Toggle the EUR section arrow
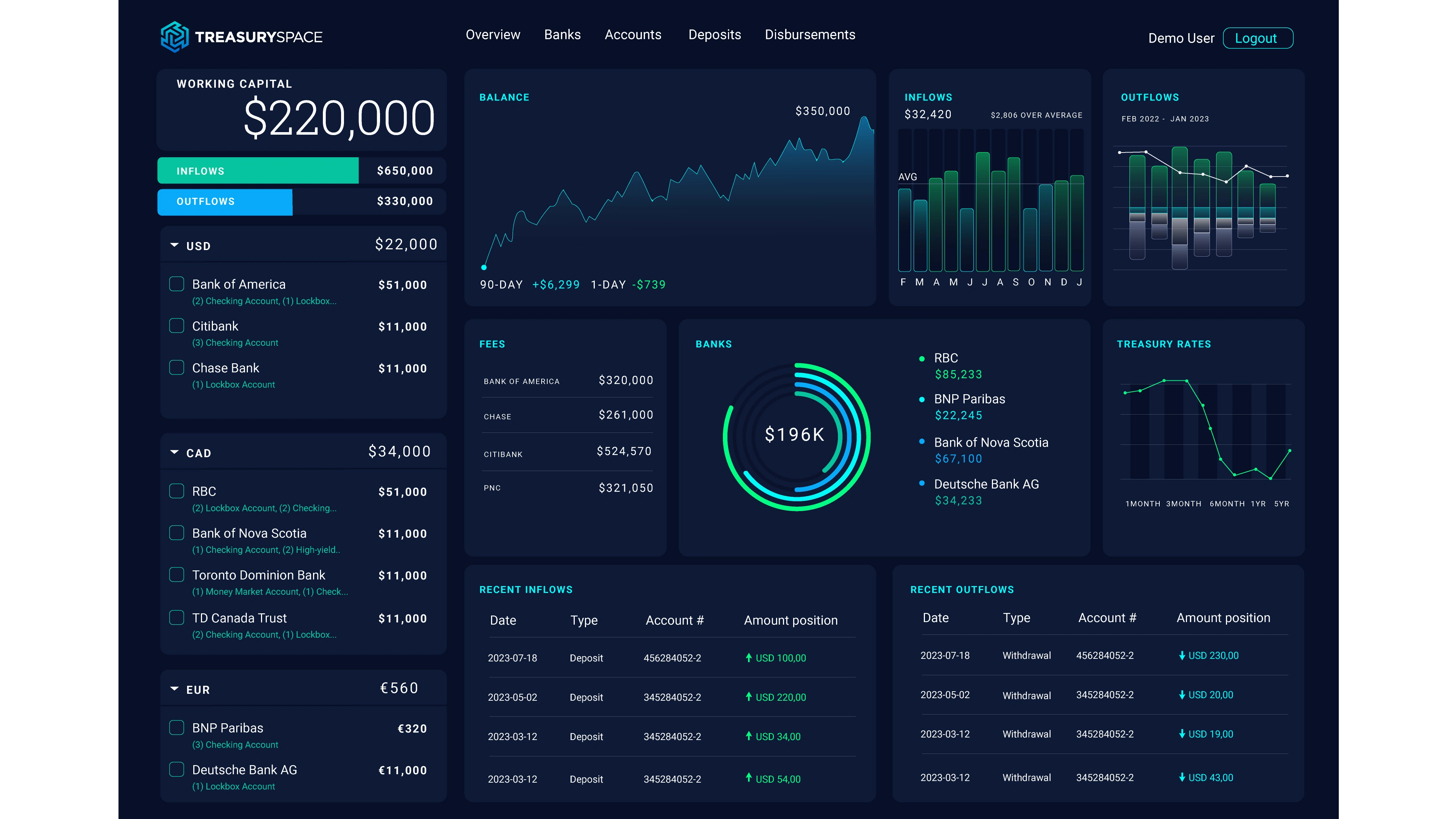1456x819 pixels. 175,689
